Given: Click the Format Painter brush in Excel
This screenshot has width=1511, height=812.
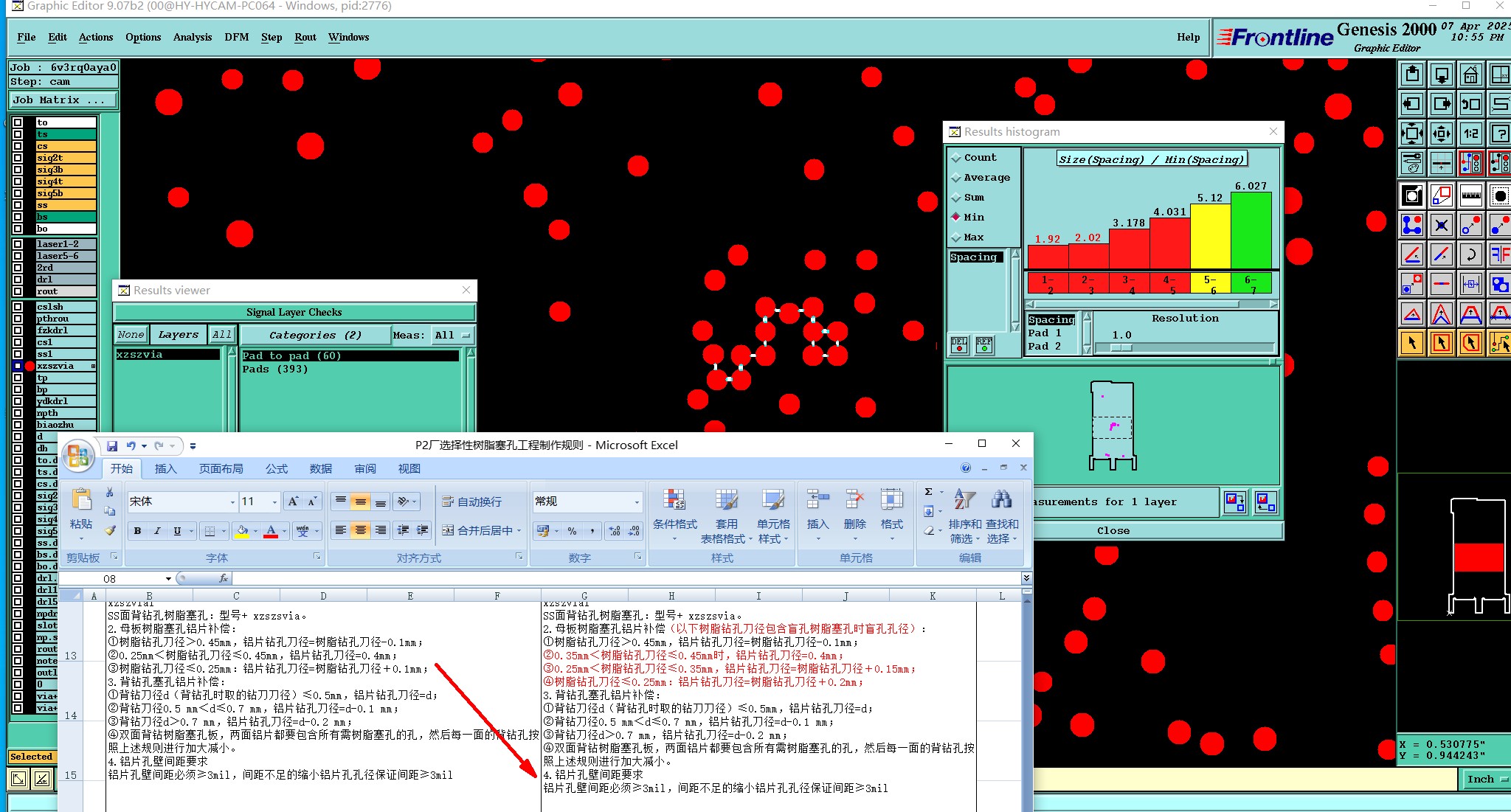Looking at the screenshot, I should 110,530.
